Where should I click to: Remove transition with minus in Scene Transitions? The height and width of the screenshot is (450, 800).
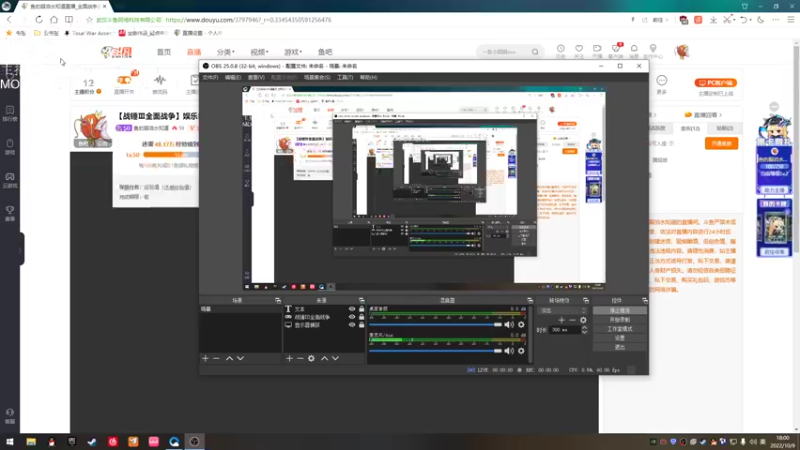(x=572, y=320)
